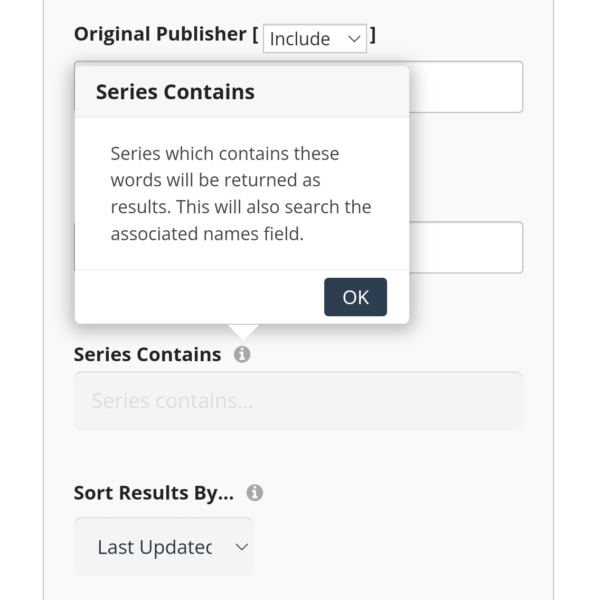Viewport: 600px width, 600px height.
Task: Expand the Last Updated sort dropdown
Action: (164, 547)
